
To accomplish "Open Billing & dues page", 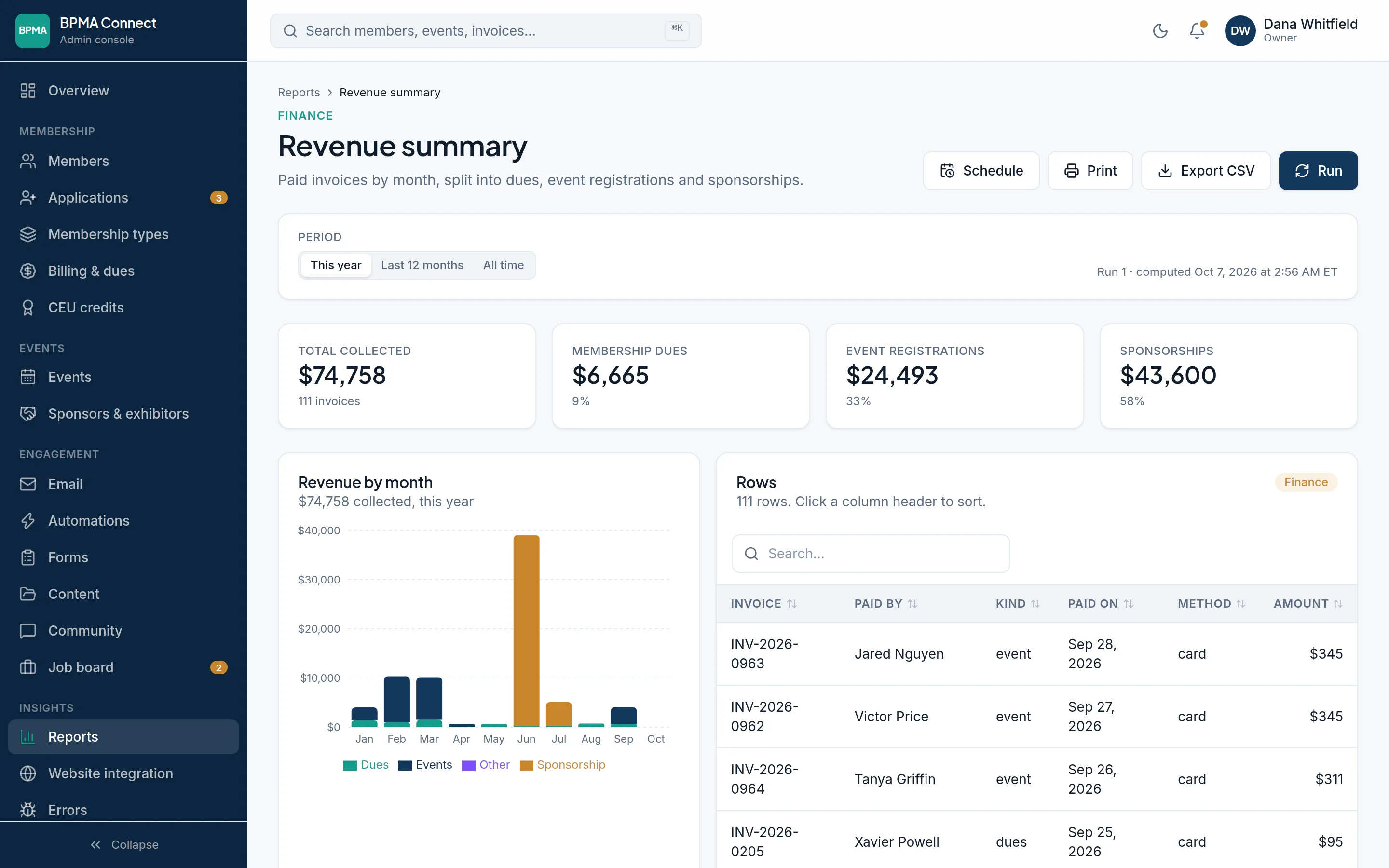I will coord(123,271).
